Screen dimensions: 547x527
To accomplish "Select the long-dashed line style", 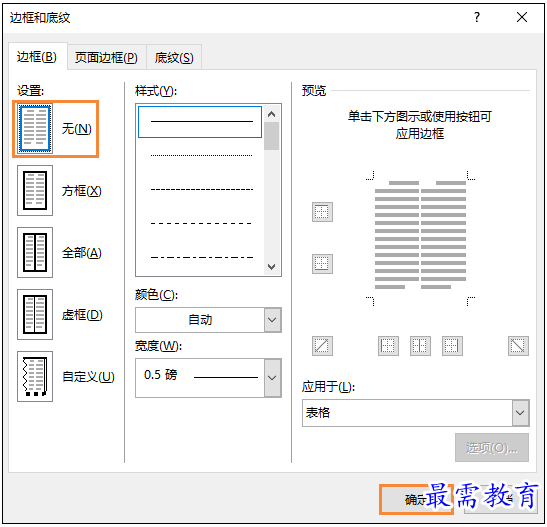I will (x=201, y=223).
